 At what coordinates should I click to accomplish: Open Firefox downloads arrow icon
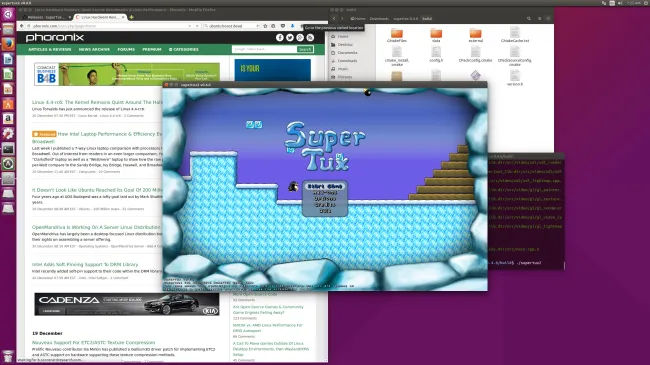point(292,26)
